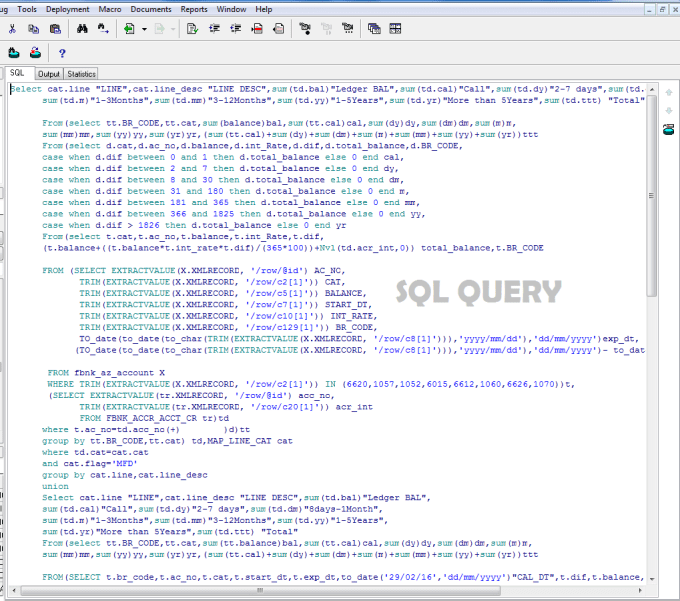Open the Reports menu
Viewport: 680px width, 601px height.
(194, 9)
